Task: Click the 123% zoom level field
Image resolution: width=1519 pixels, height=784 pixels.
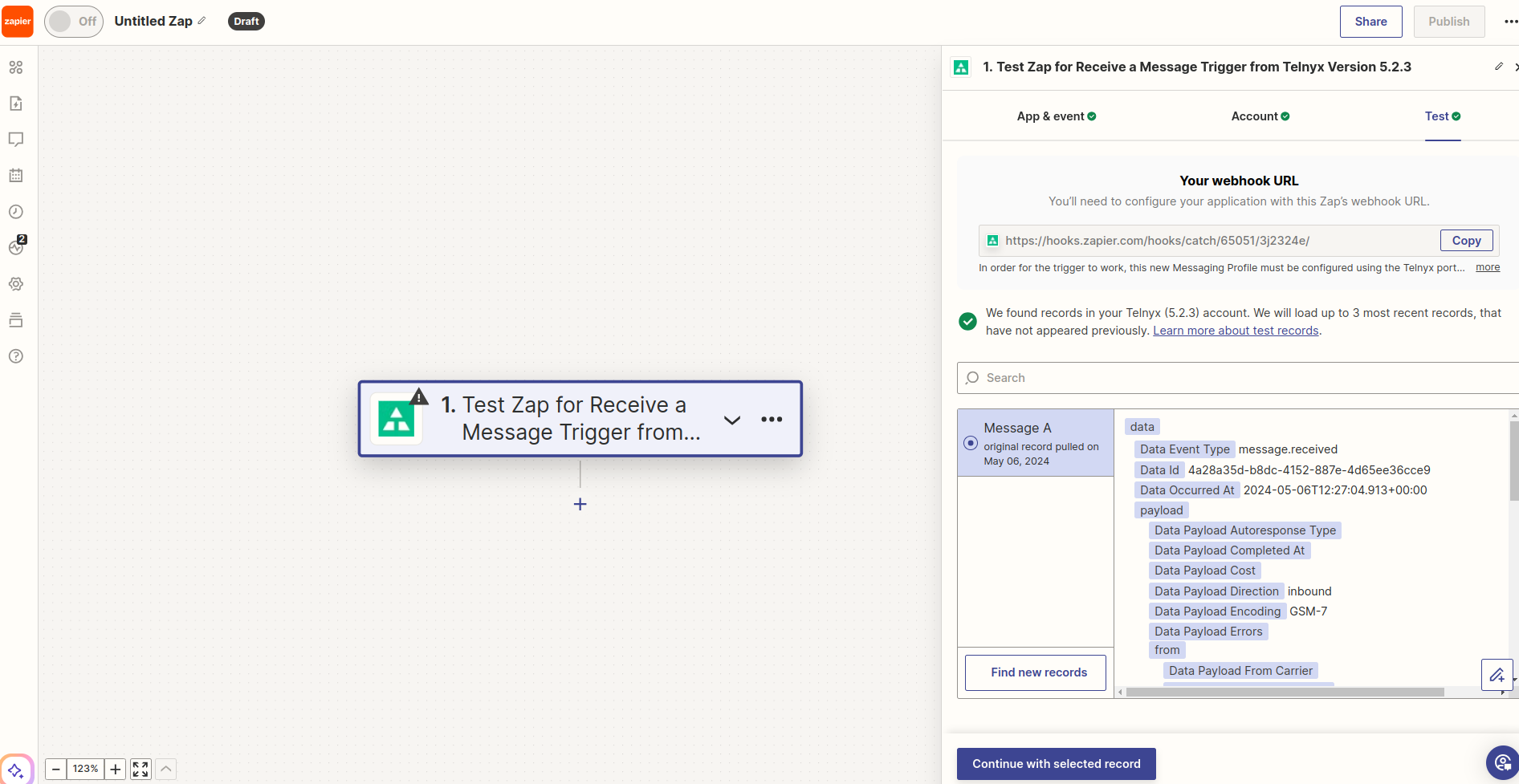Action: (x=86, y=770)
